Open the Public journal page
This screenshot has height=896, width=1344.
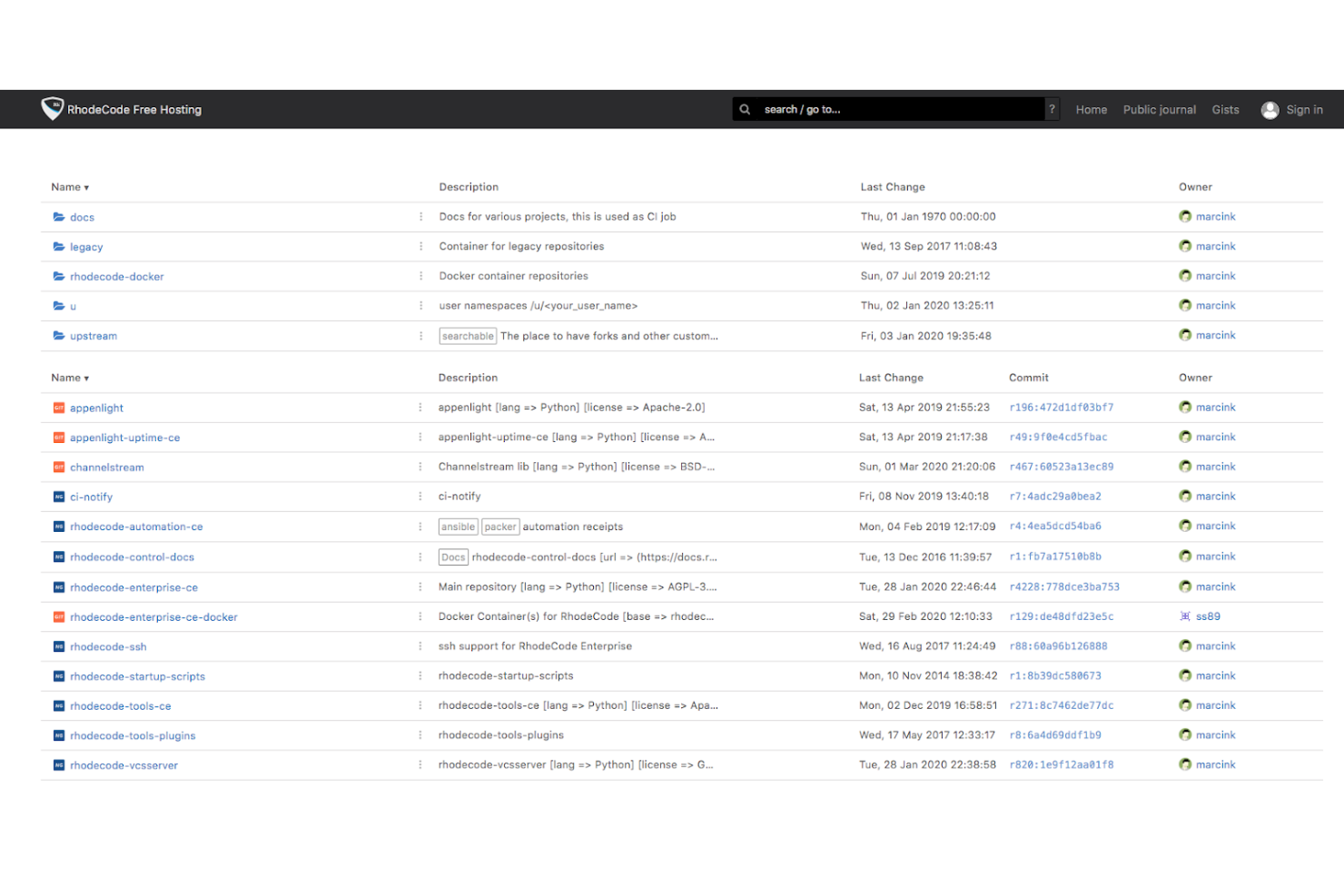1160,109
